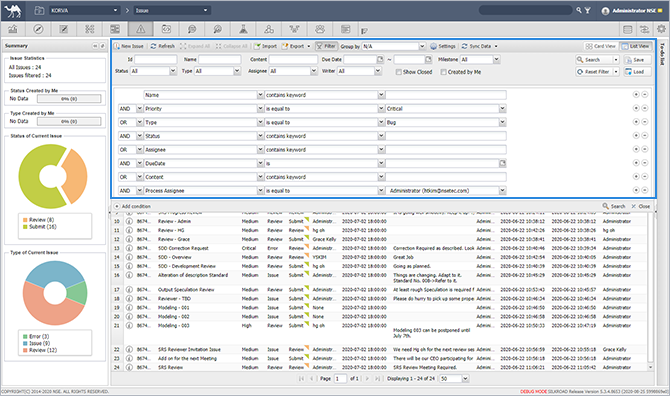
Task: Open the pencil edit module icon
Action: 64,29
